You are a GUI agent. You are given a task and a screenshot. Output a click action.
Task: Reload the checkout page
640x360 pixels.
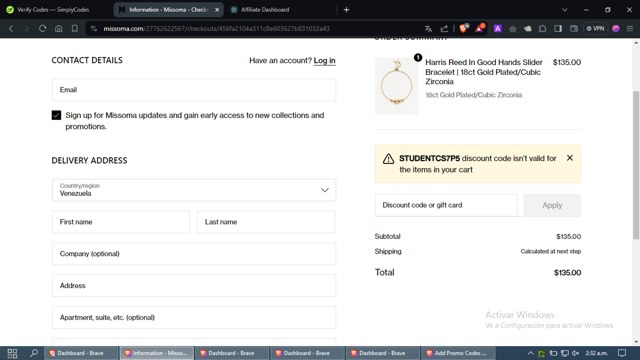(x=42, y=29)
